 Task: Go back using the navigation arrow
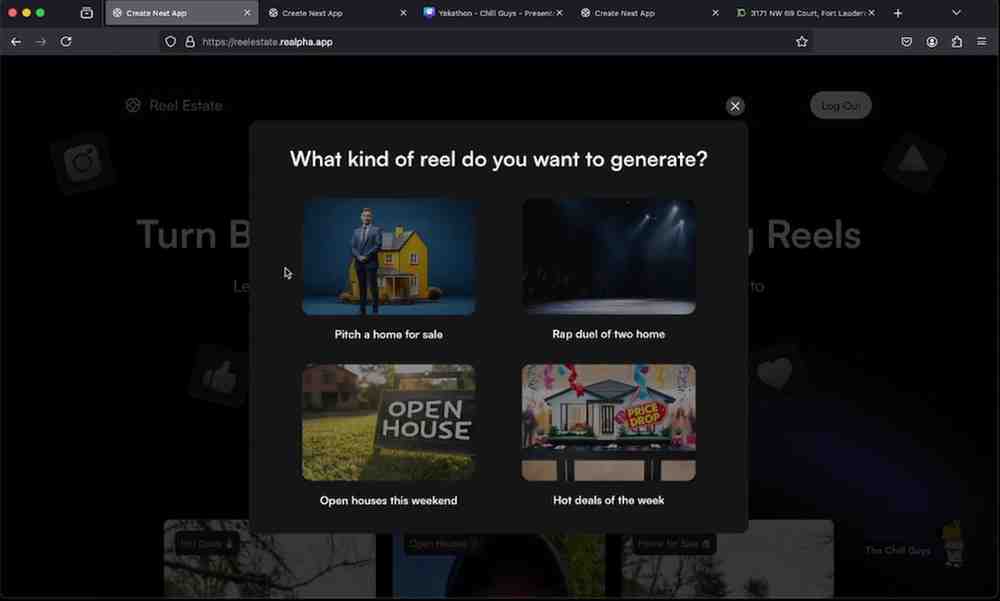point(15,42)
